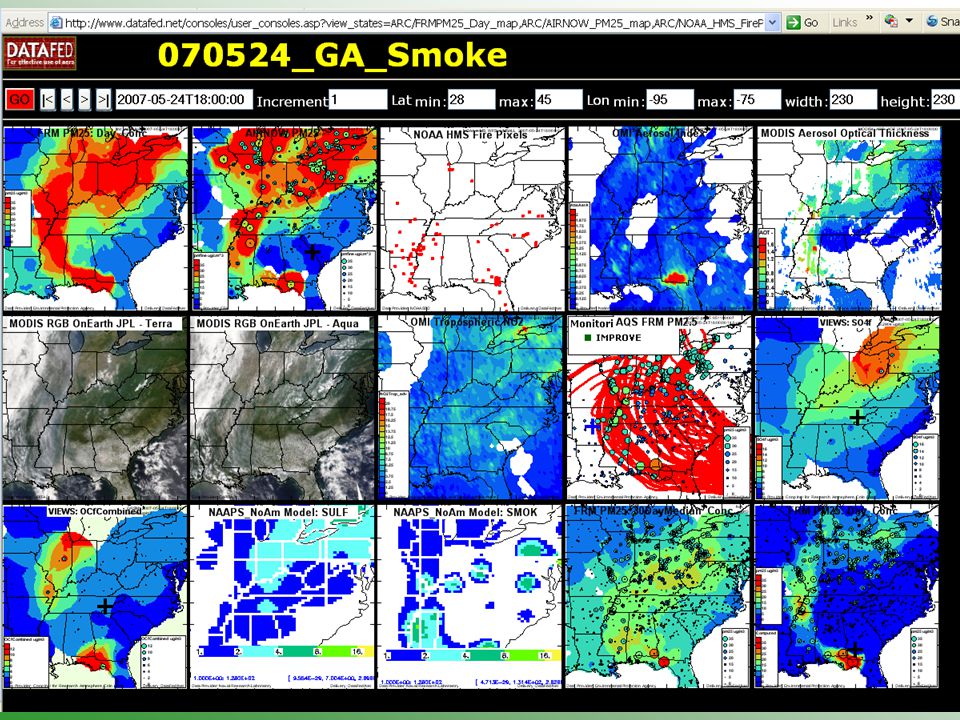Open the MODIS RGB OnEarth JPL Aqua image
This screenshot has width=960, height=720.
coord(283,408)
